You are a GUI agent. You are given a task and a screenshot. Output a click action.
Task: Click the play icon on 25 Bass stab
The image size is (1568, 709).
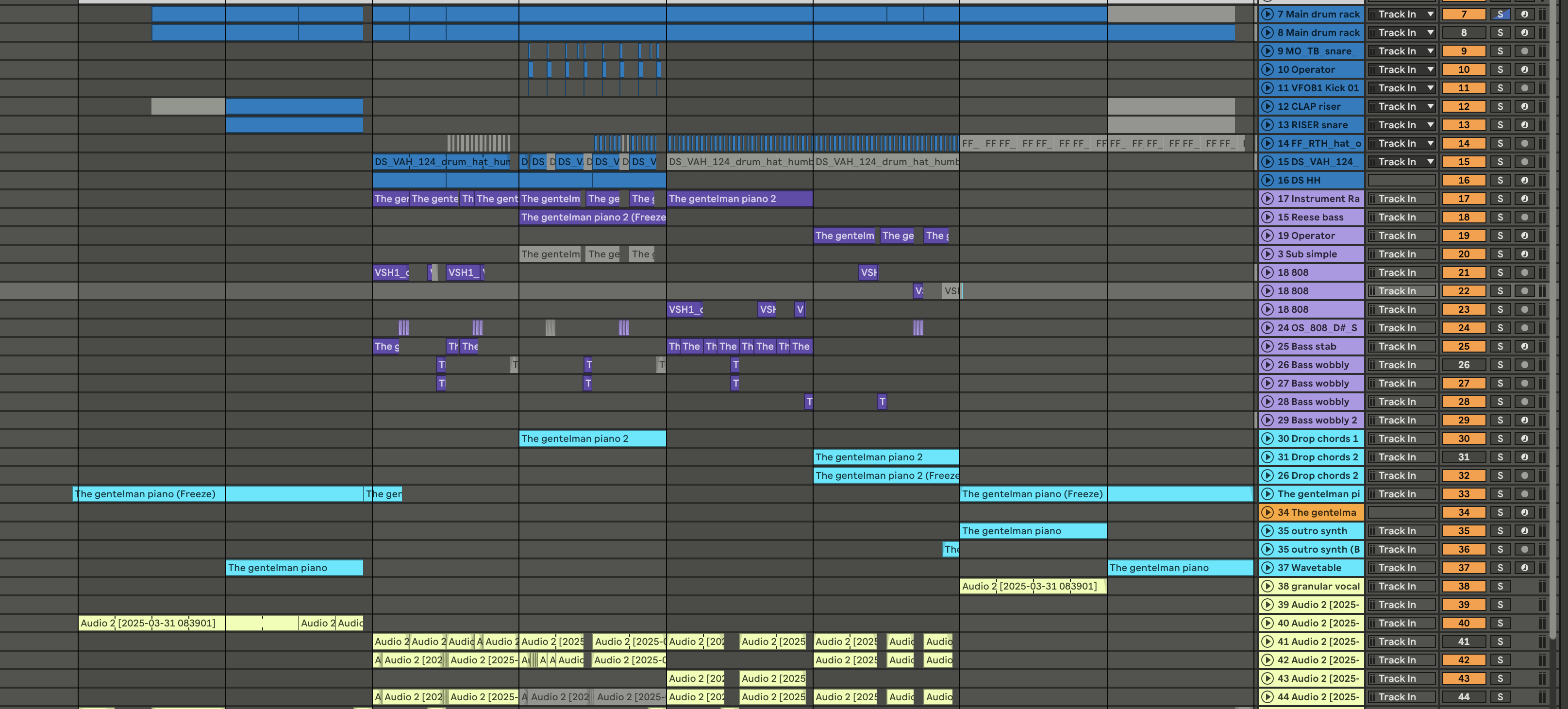click(1268, 346)
